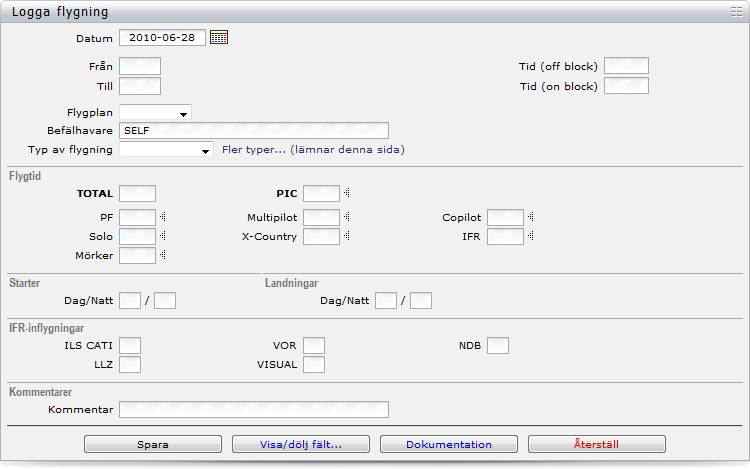Click the dotted icon beside Copilot field

[x=531, y=217]
